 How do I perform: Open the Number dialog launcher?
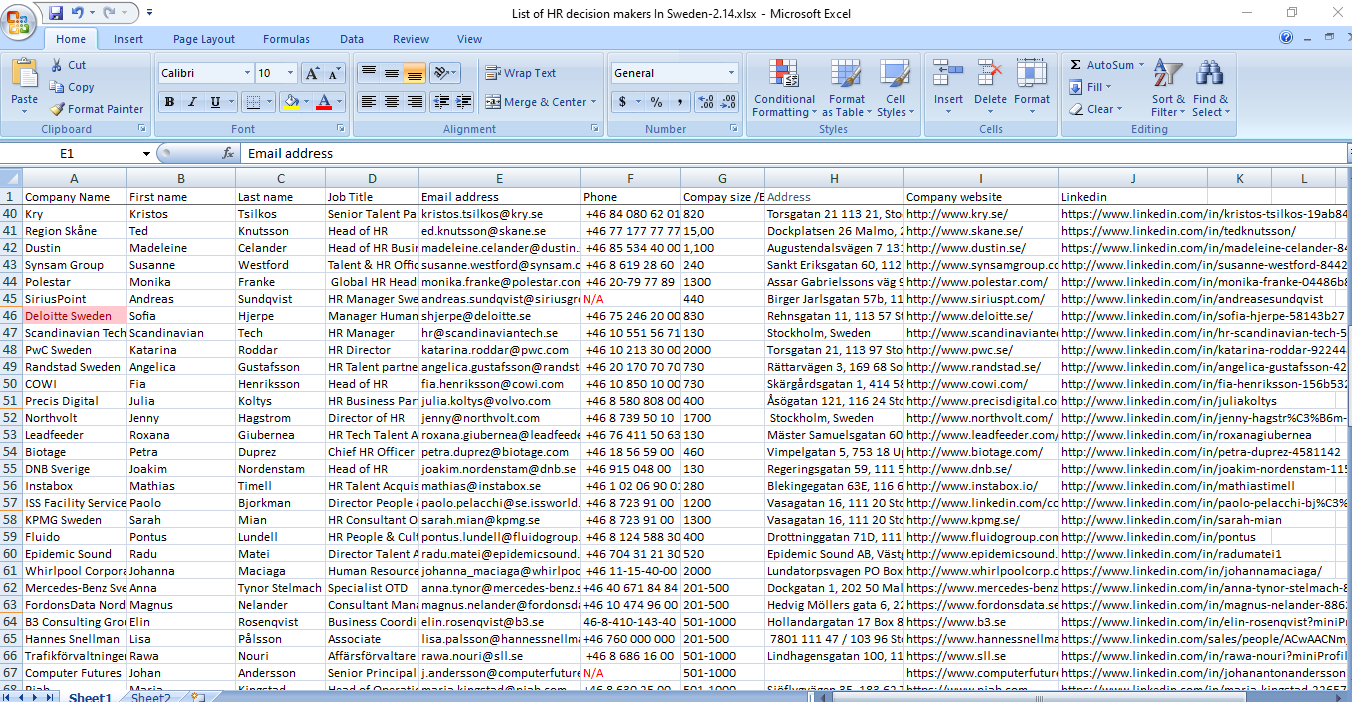pos(735,129)
